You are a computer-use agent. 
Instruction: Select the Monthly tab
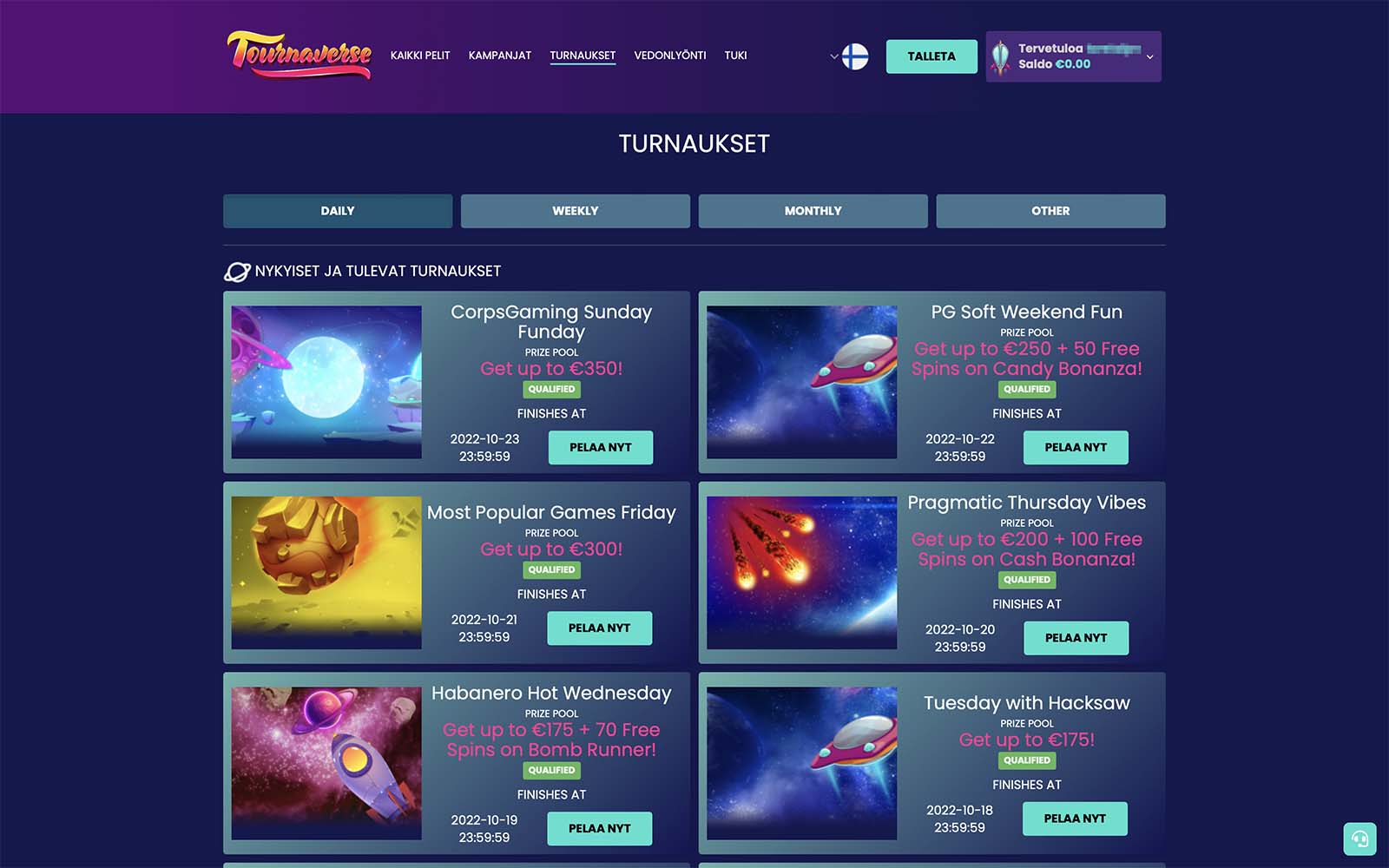813,211
